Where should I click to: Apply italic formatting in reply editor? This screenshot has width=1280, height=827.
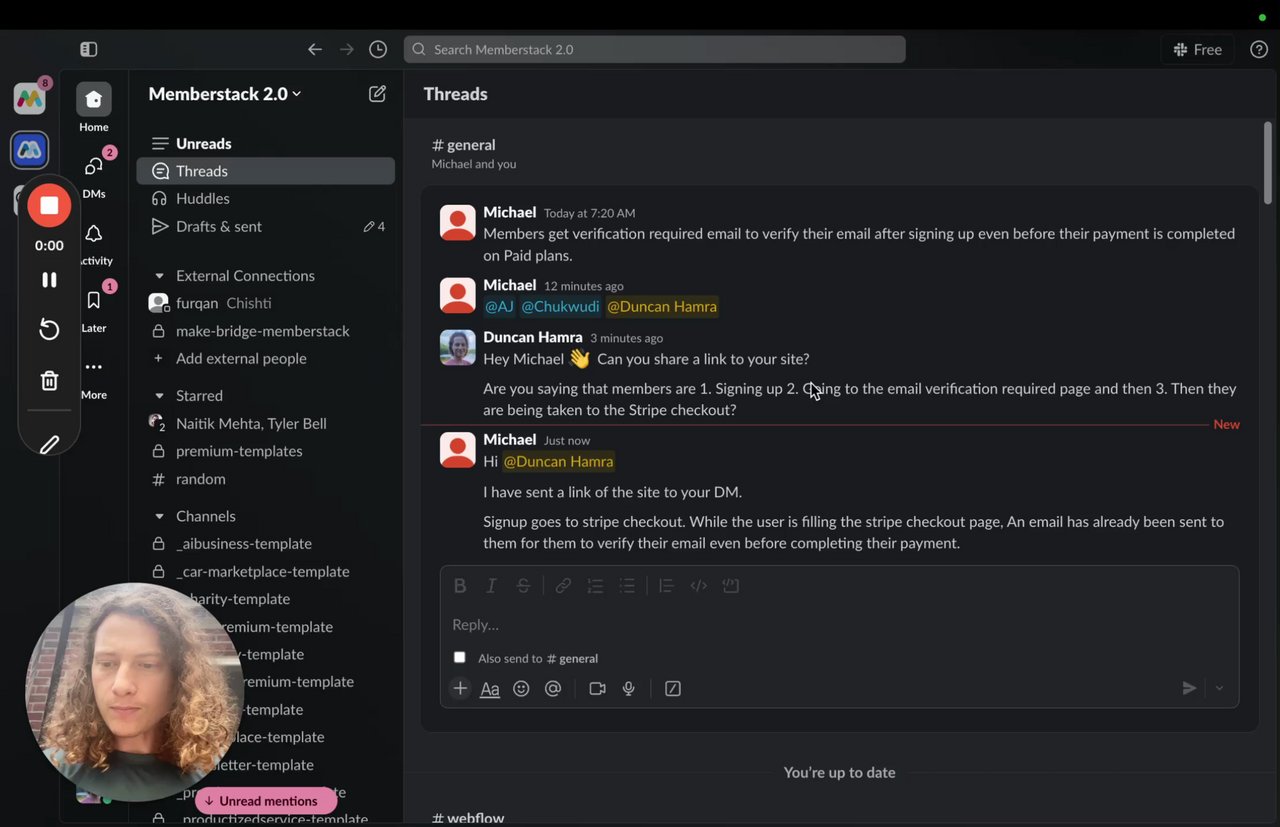pos(491,586)
